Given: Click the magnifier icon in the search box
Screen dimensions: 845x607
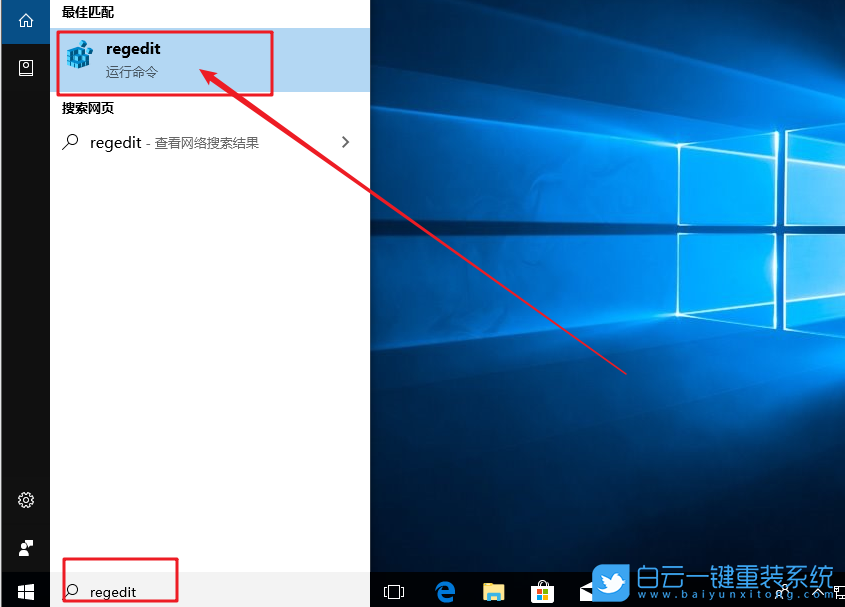Looking at the screenshot, I should [x=70, y=589].
